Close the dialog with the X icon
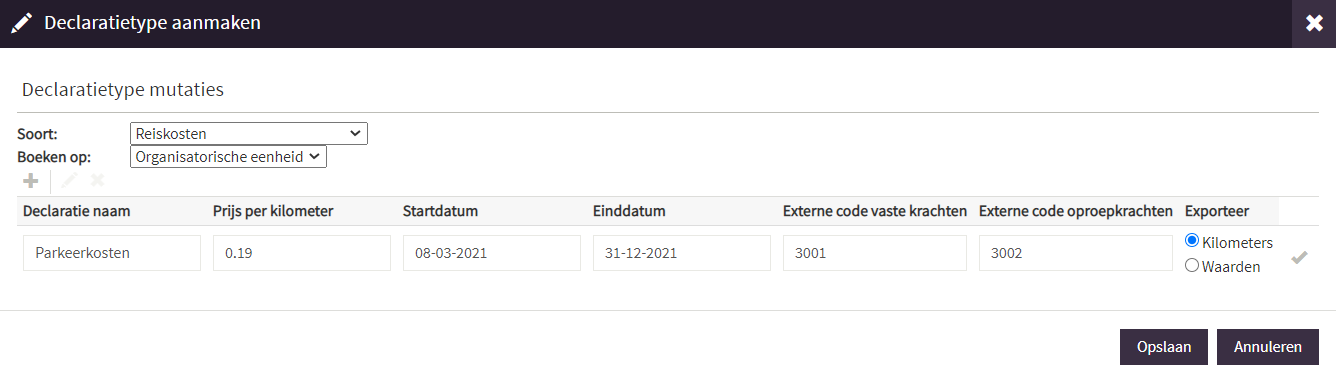1336x378 pixels. coord(1314,23)
